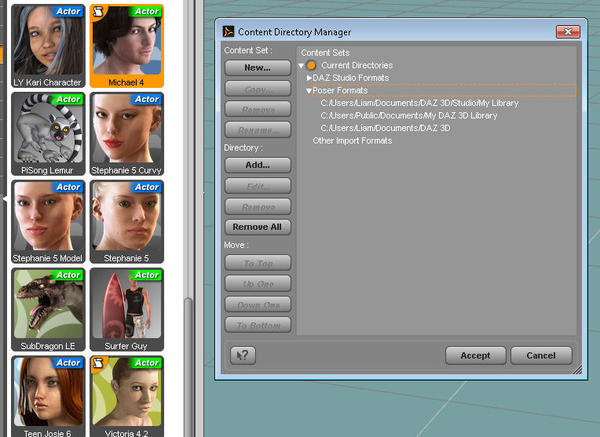Click the Down One move button
600x437 pixels.
258,305
